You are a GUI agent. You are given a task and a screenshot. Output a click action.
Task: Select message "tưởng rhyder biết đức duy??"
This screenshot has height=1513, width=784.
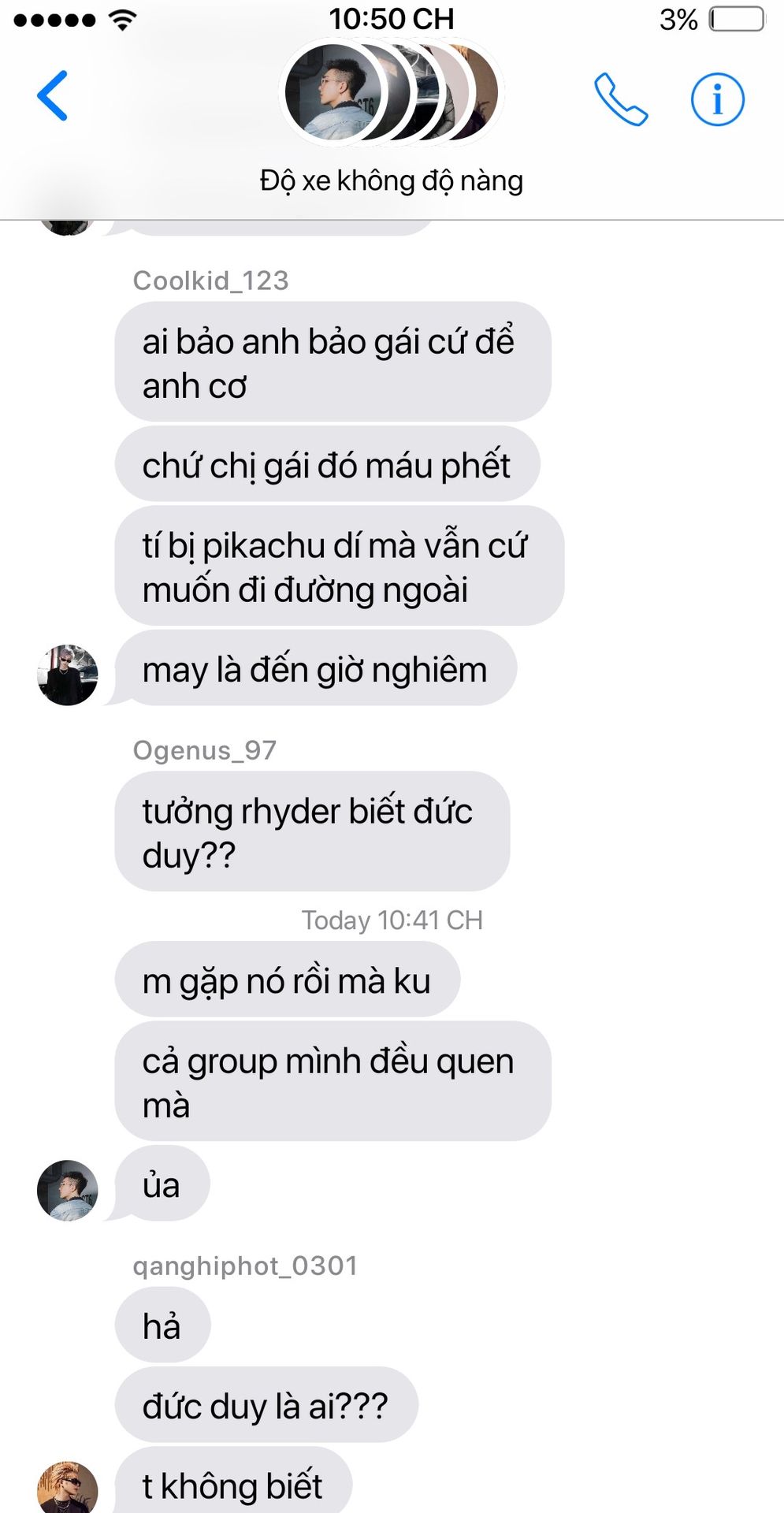[312, 831]
